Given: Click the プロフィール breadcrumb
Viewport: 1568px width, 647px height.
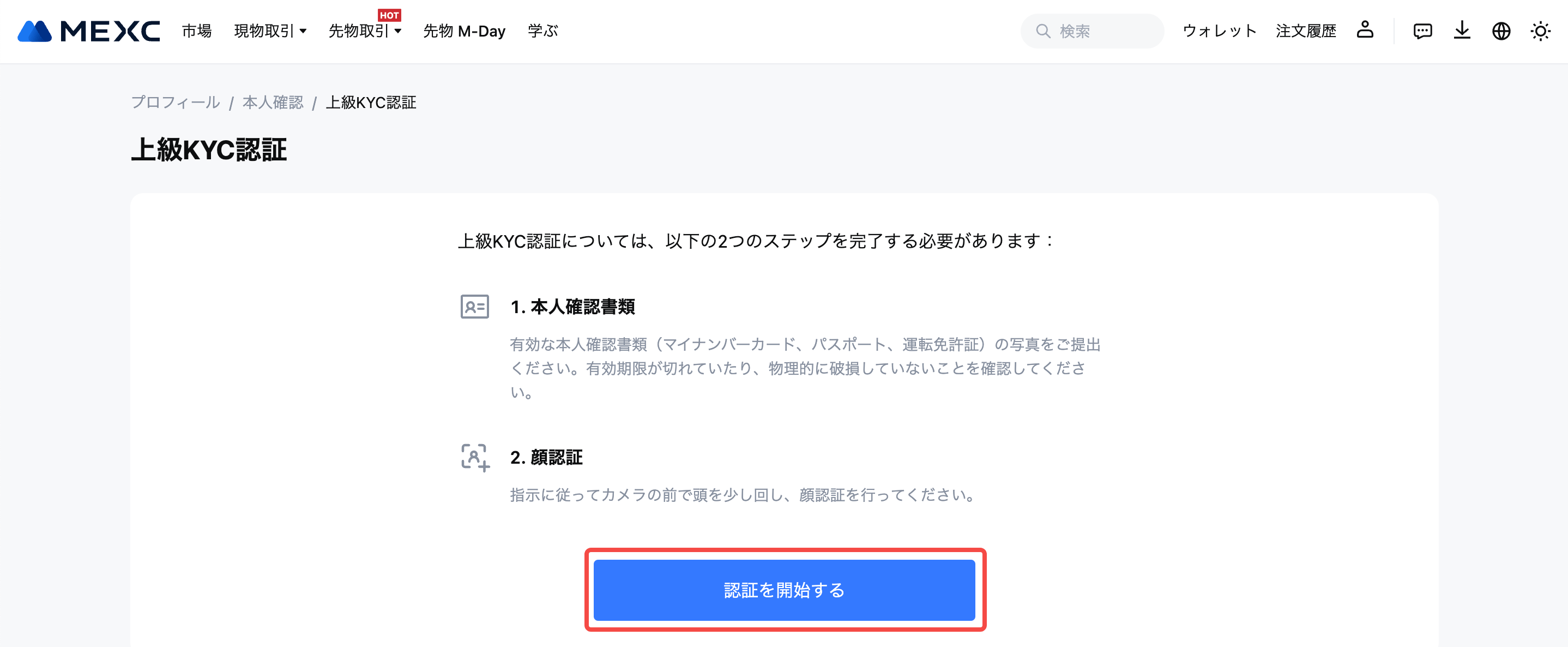Looking at the screenshot, I should (176, 103).
